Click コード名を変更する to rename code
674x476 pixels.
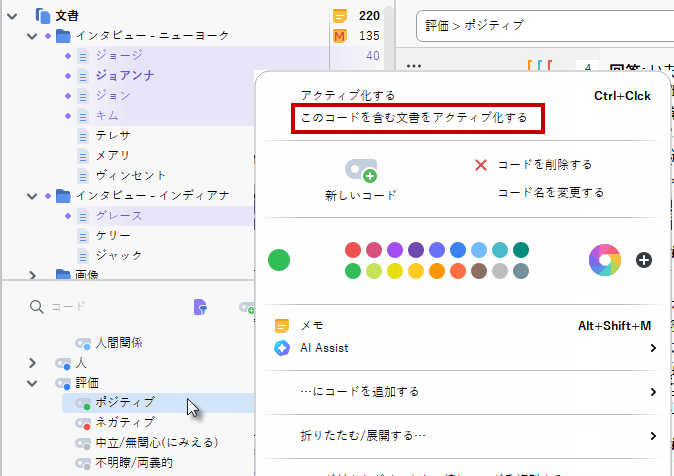[x=550, y=193]
